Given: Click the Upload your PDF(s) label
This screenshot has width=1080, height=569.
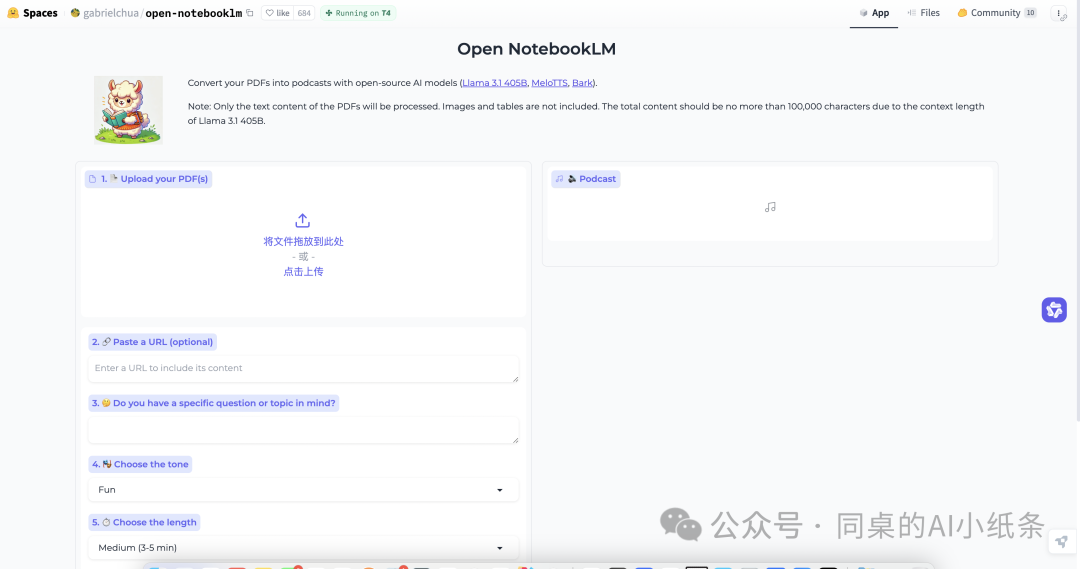Looking at the screenshot, I should 148,179.
